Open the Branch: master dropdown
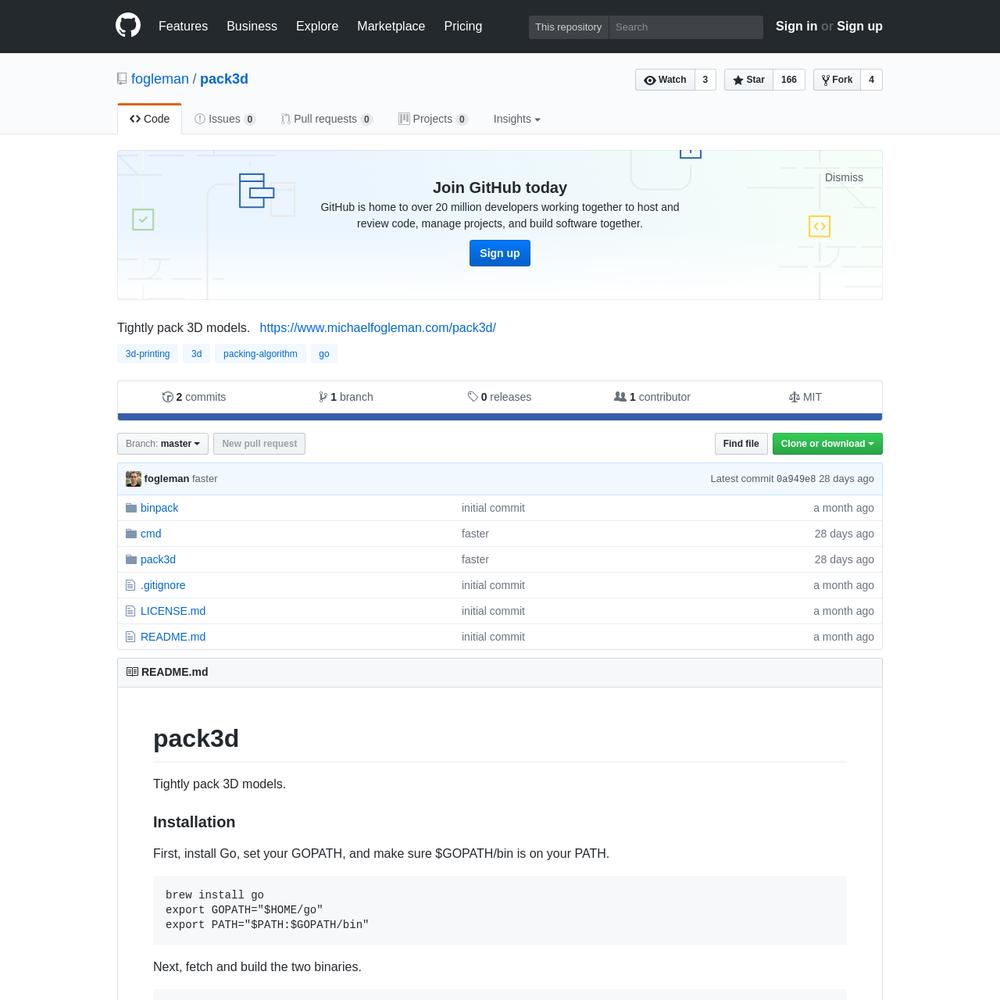This screenshot has width=1000, height=1000. tap(163, 444)
